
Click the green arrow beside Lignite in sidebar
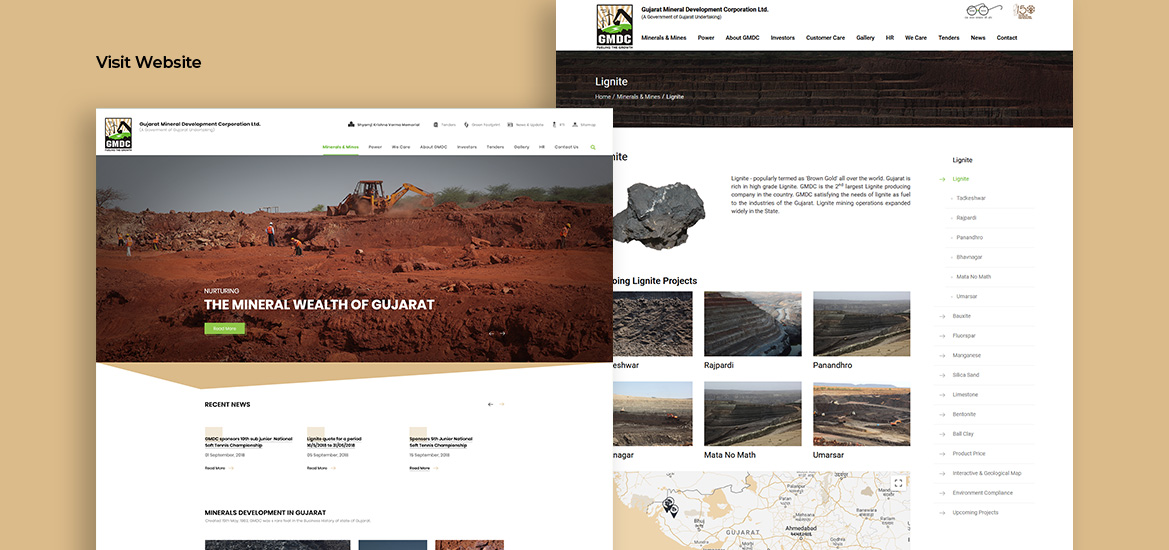[x=942, y=179]
